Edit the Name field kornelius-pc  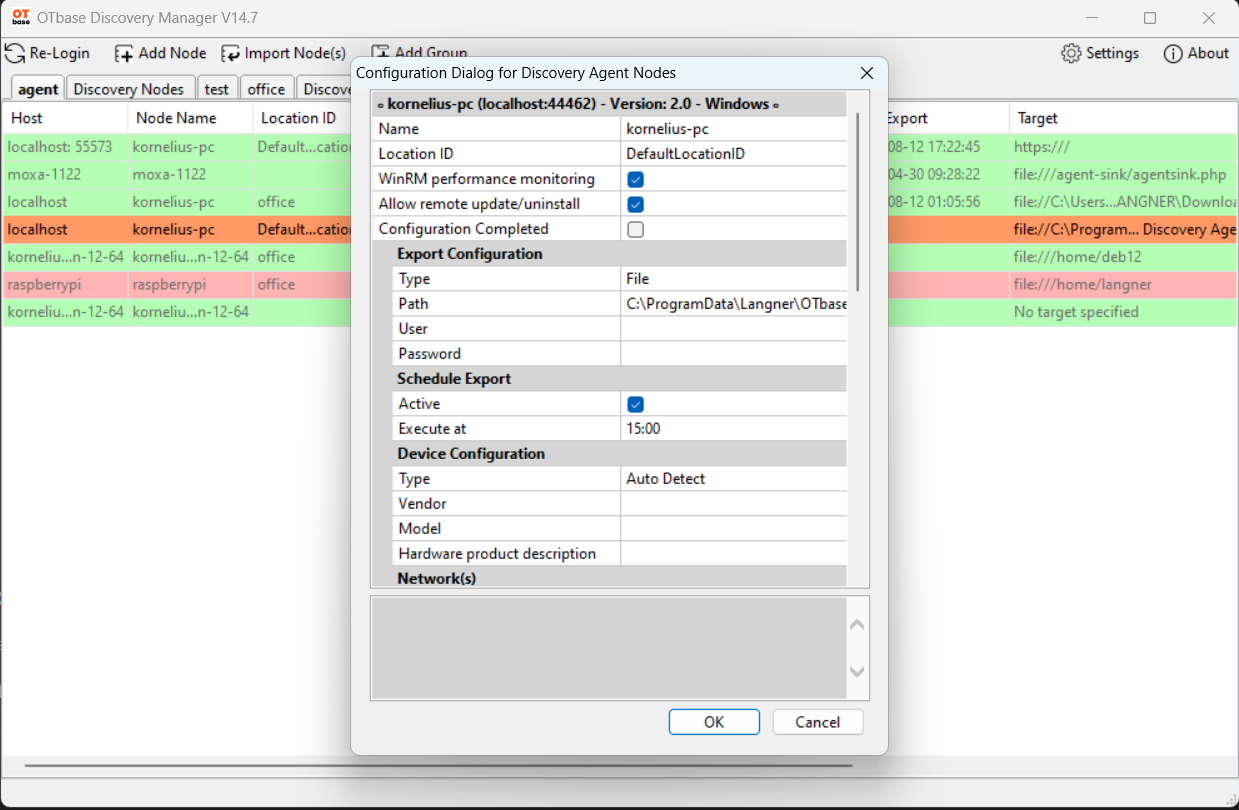click(733, 129)
